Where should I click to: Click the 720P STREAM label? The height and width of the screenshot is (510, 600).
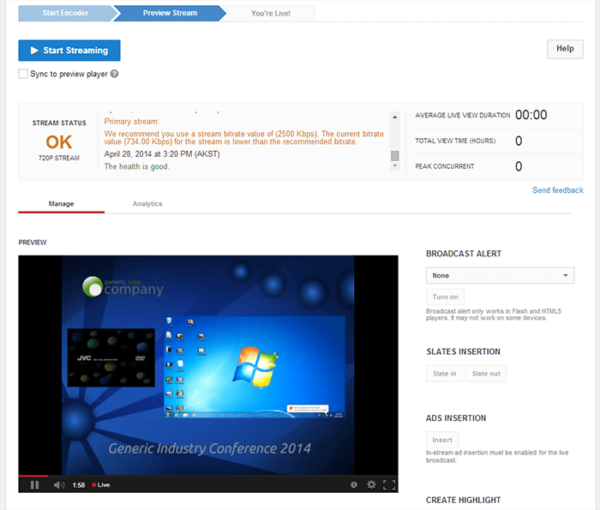[59, 158]
